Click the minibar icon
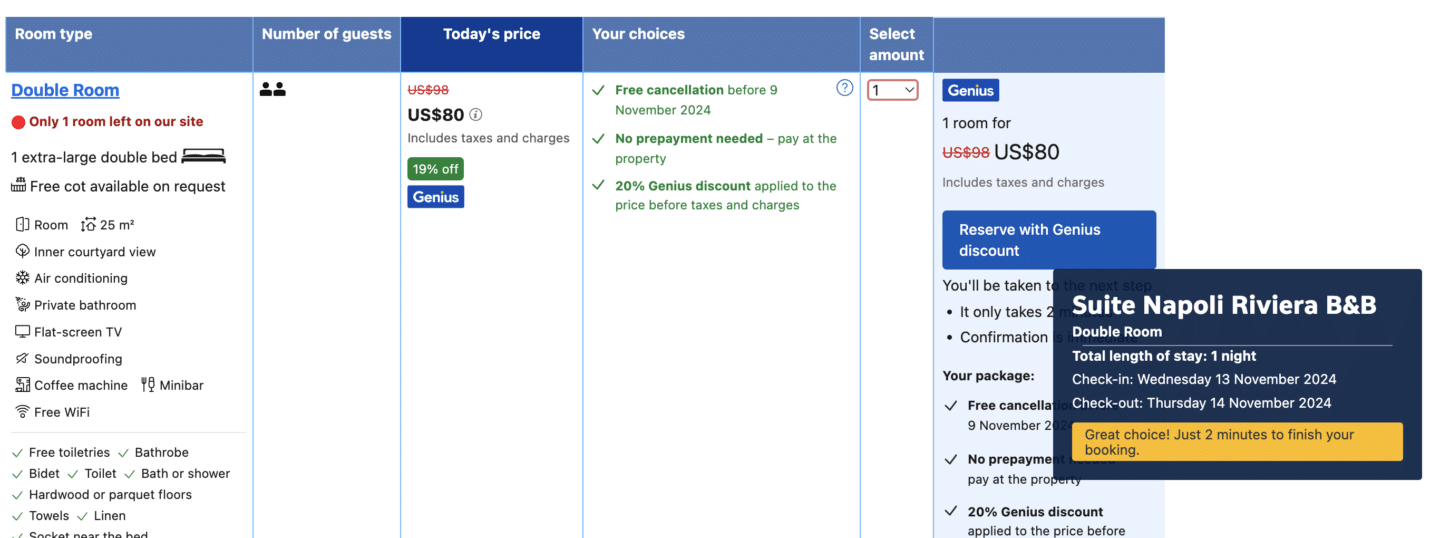The image size is (1440, 538). click(148, 385)
